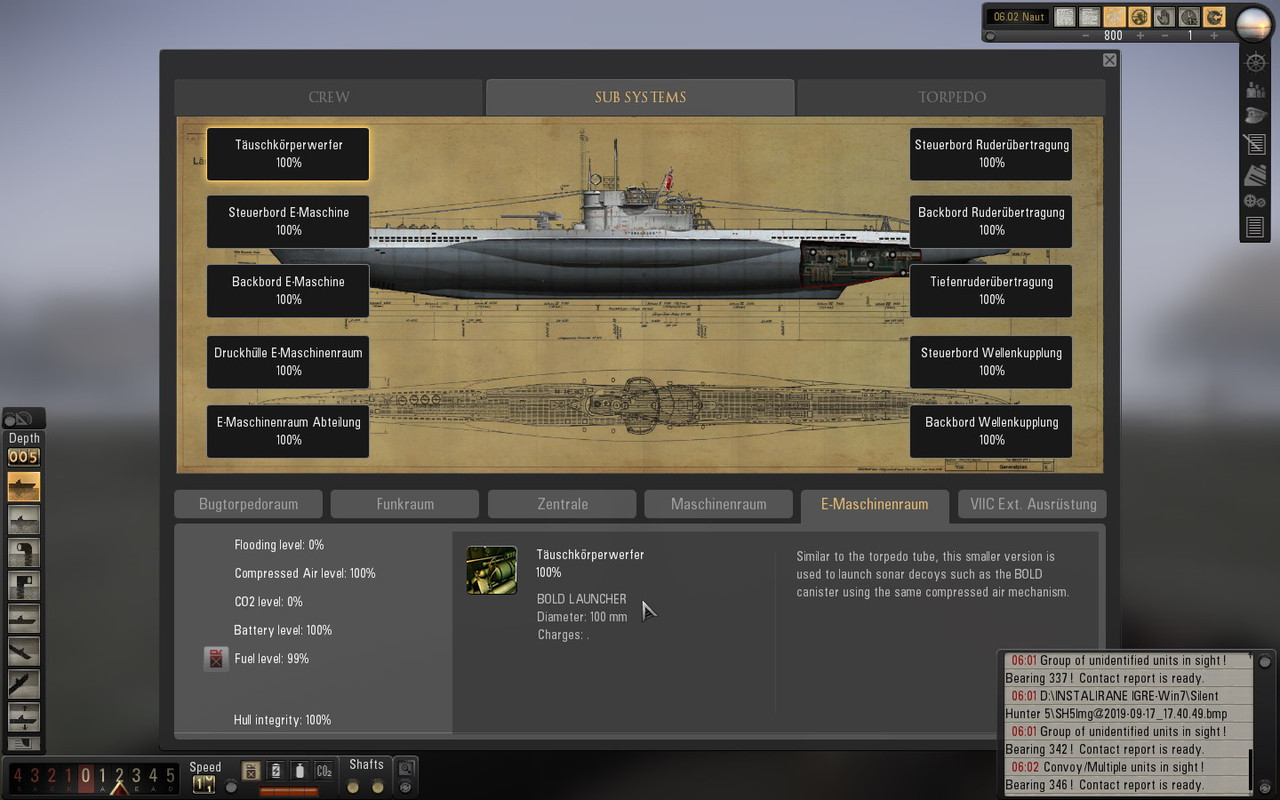The image size is (1280, 800).
Task: Select the highlighted surface depth icon
Action: point(24,487)
